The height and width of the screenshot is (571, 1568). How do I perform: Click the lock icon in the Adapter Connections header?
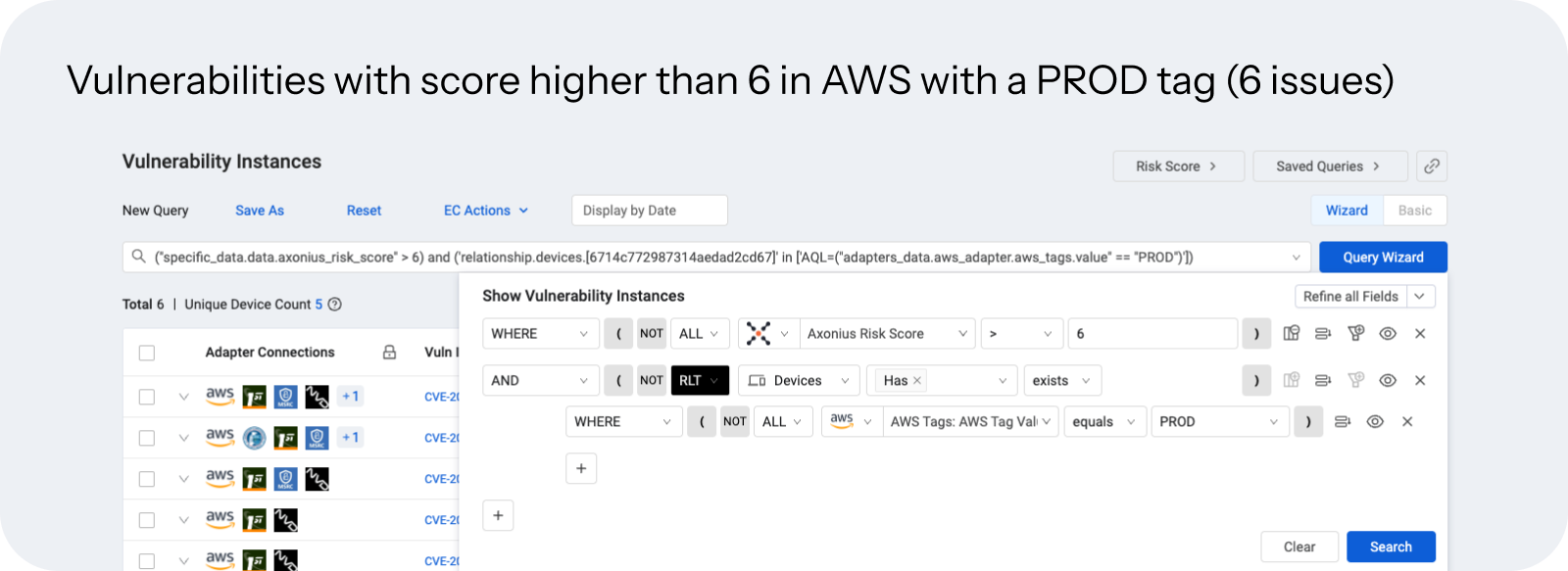(389, 352)
